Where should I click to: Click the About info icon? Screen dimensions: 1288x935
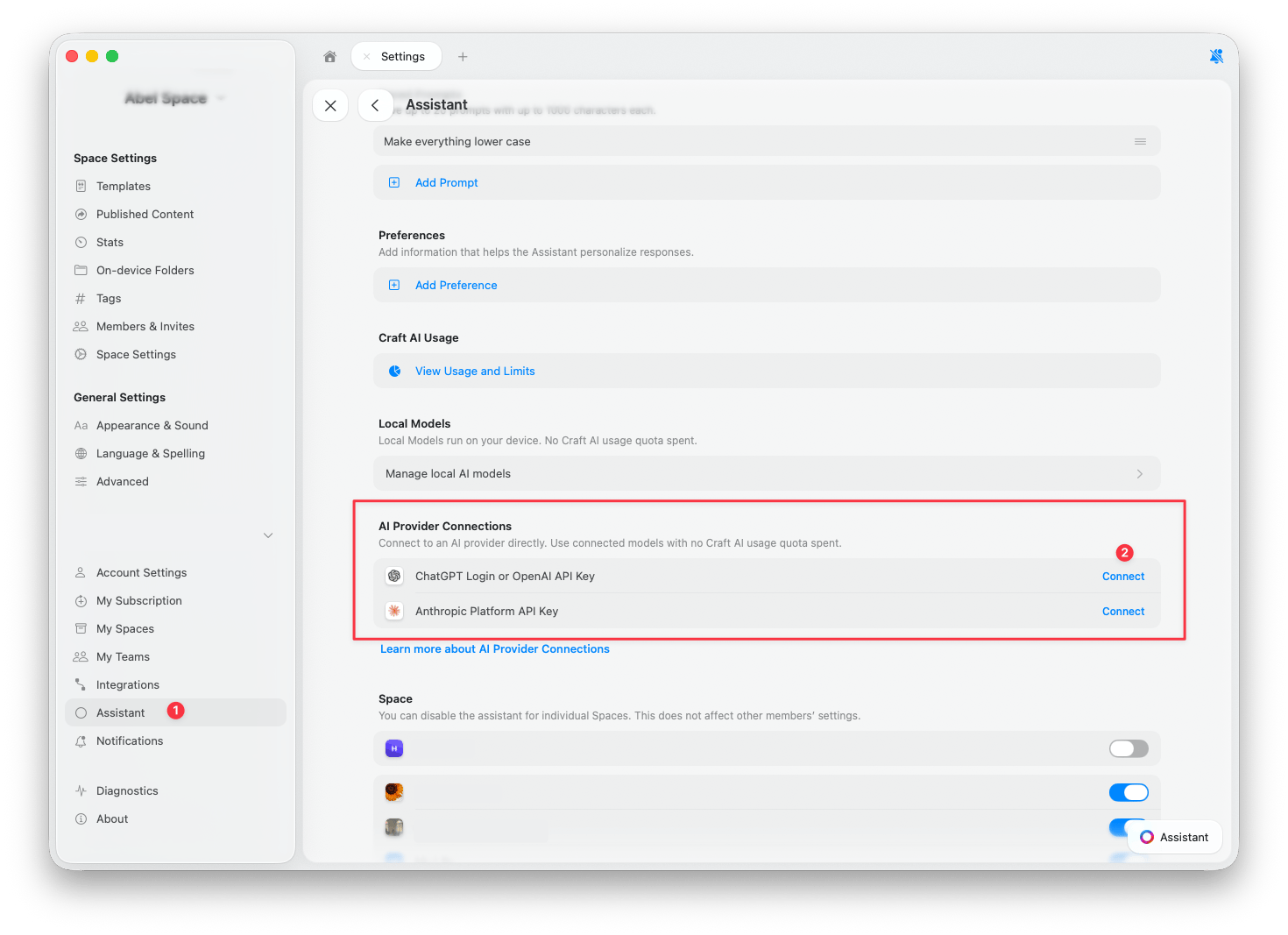pos(81,818)
